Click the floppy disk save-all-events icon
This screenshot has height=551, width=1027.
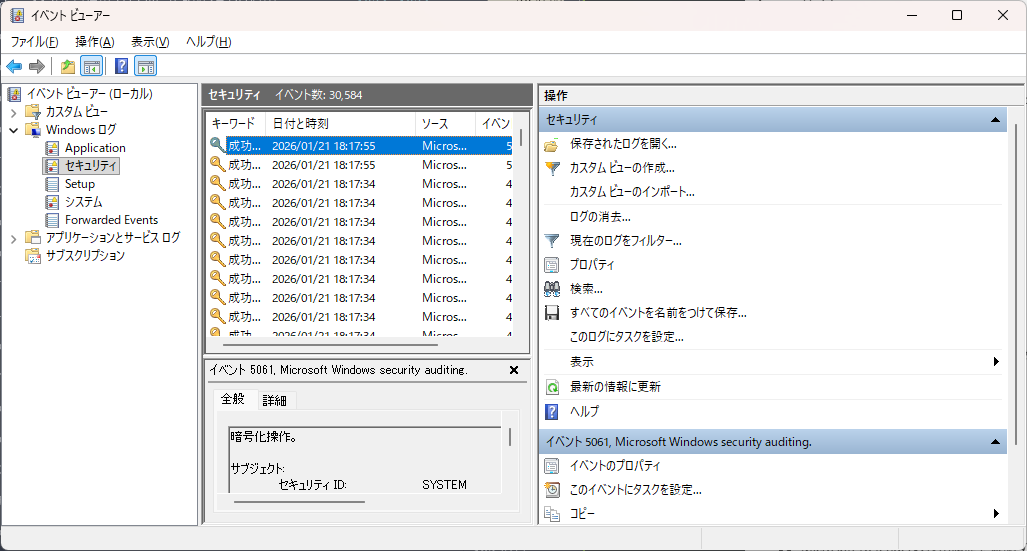552,313
